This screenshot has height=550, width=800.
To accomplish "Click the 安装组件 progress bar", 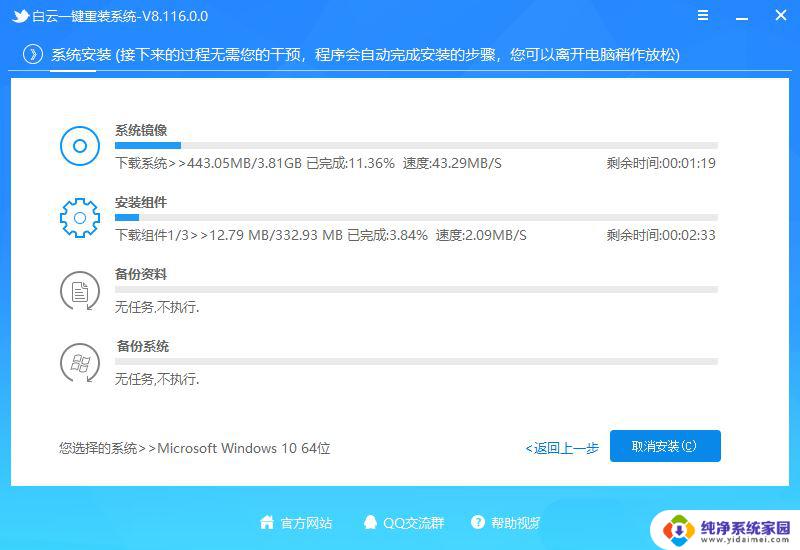I will (416, 217).
